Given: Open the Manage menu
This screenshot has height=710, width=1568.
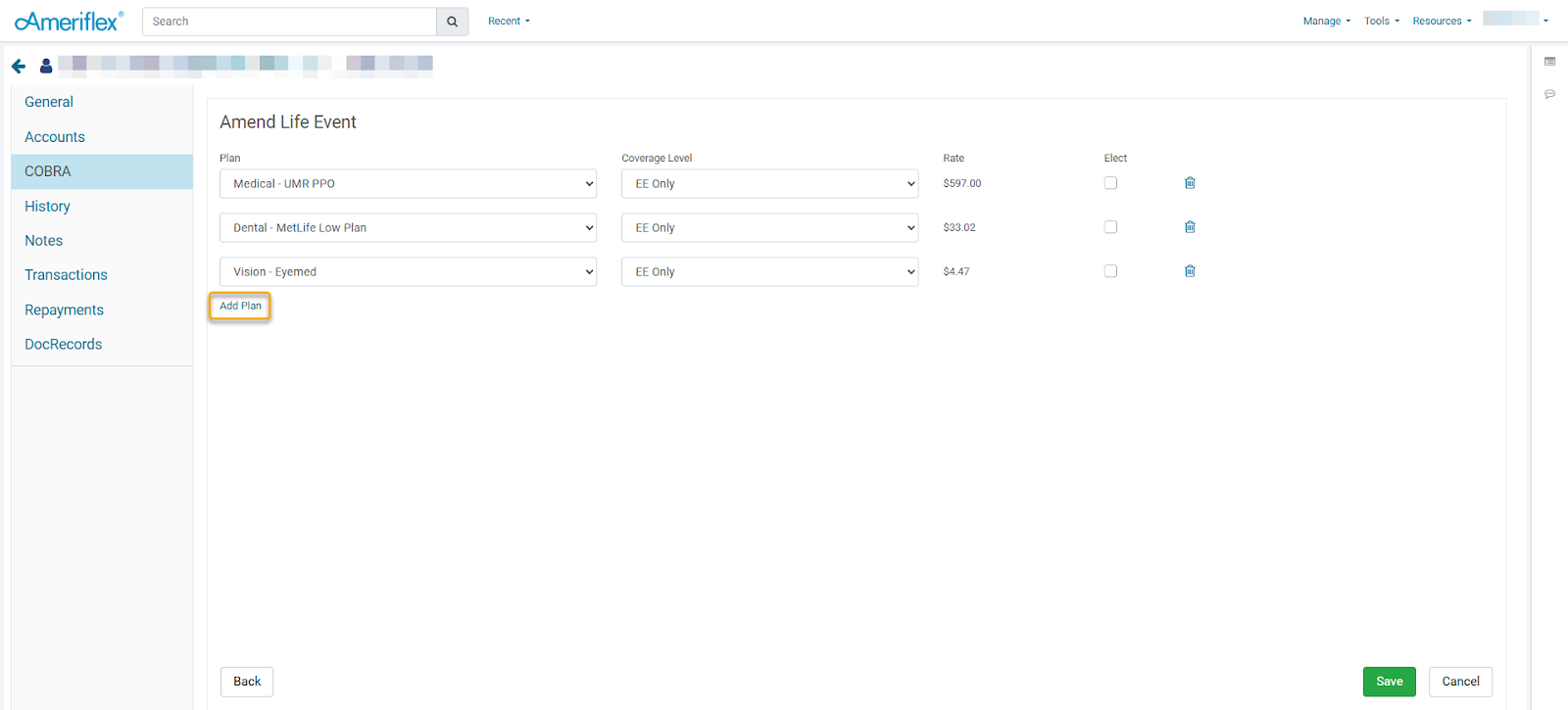Looking at the screenshot, I should (x=1326, y=22).
